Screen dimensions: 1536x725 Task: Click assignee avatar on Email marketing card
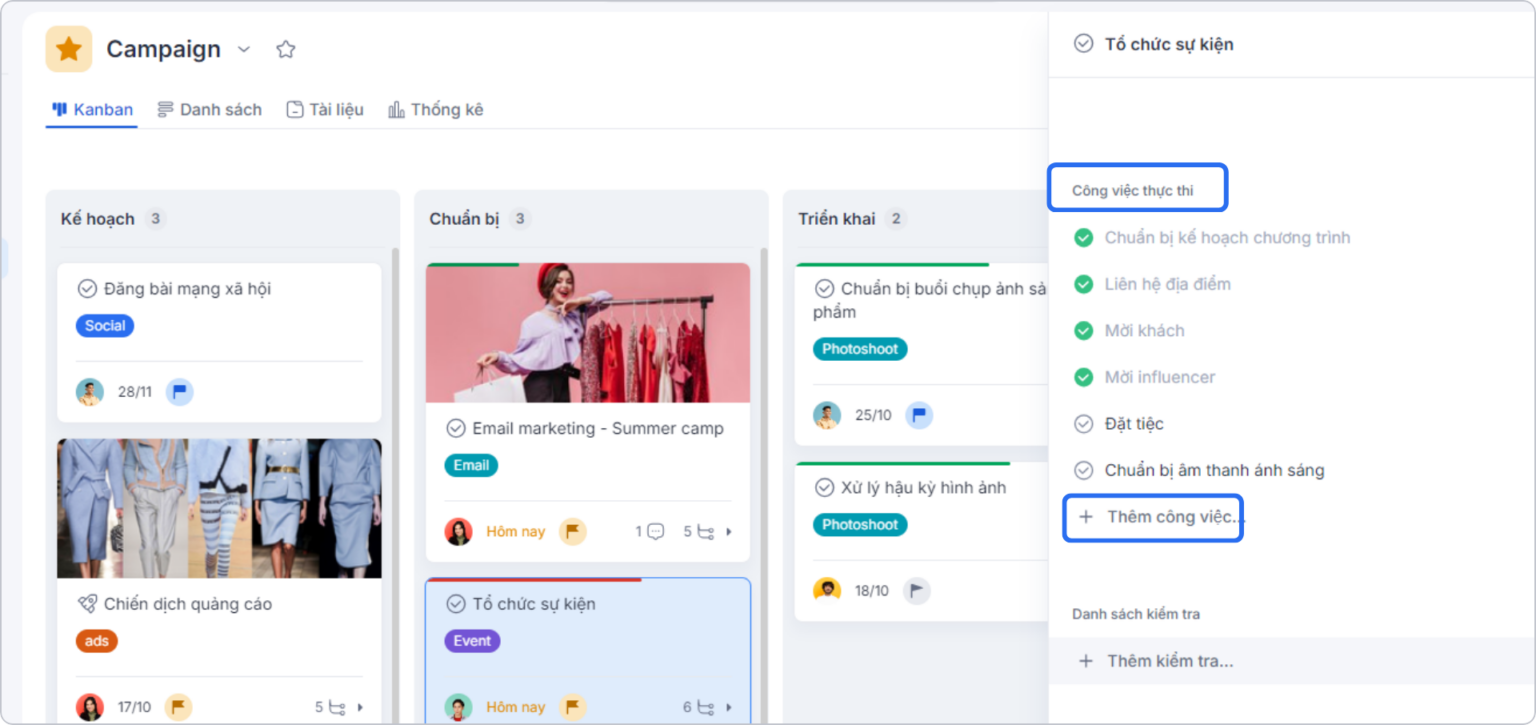pos(459,531)
